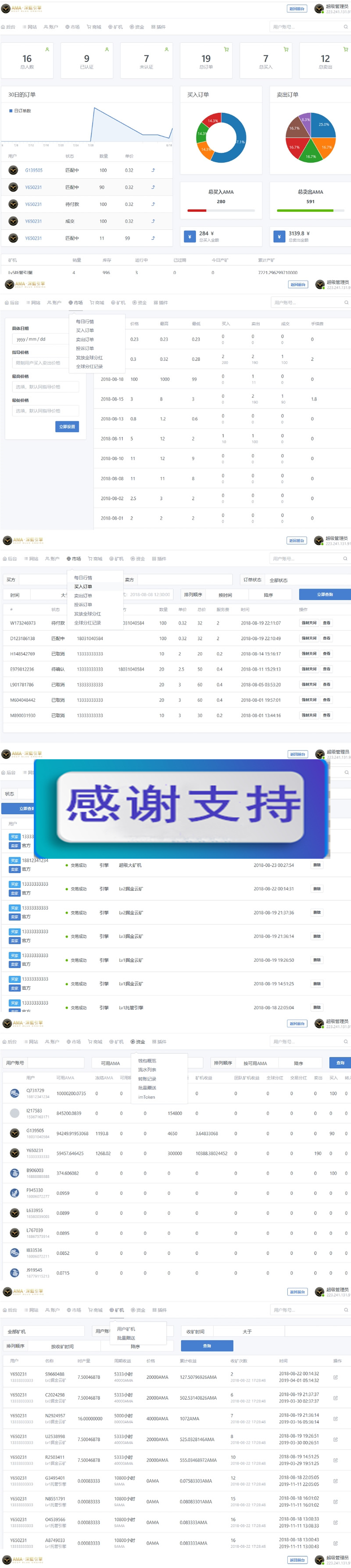Click the 立即设置 button
The height and width of the screenshot is (1568, 351).
(x=67, y=427)
